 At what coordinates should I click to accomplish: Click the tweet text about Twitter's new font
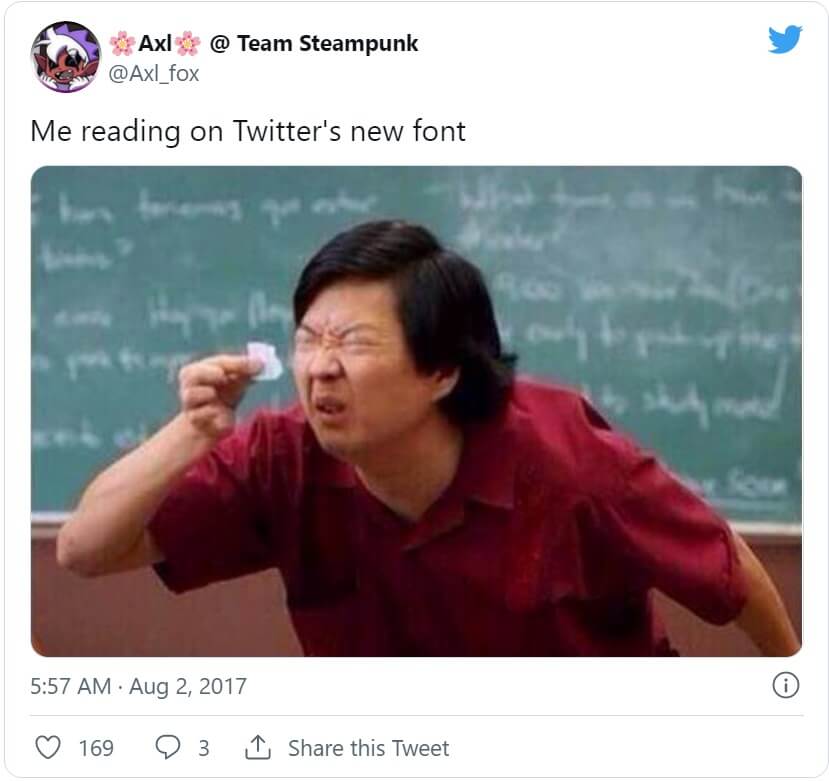(248, 131)
